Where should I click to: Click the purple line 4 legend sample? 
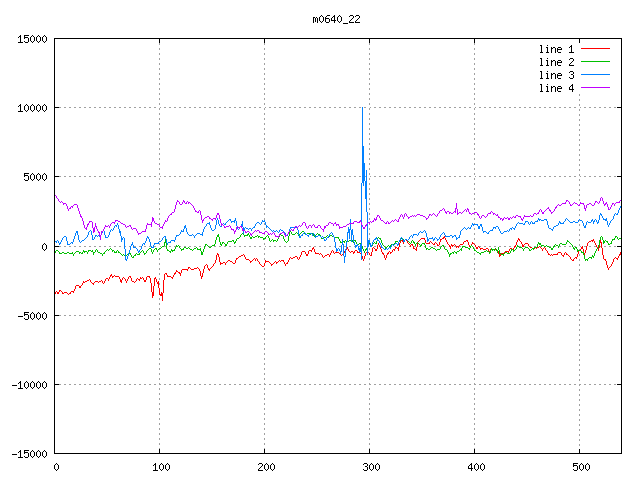pos(596,88)
